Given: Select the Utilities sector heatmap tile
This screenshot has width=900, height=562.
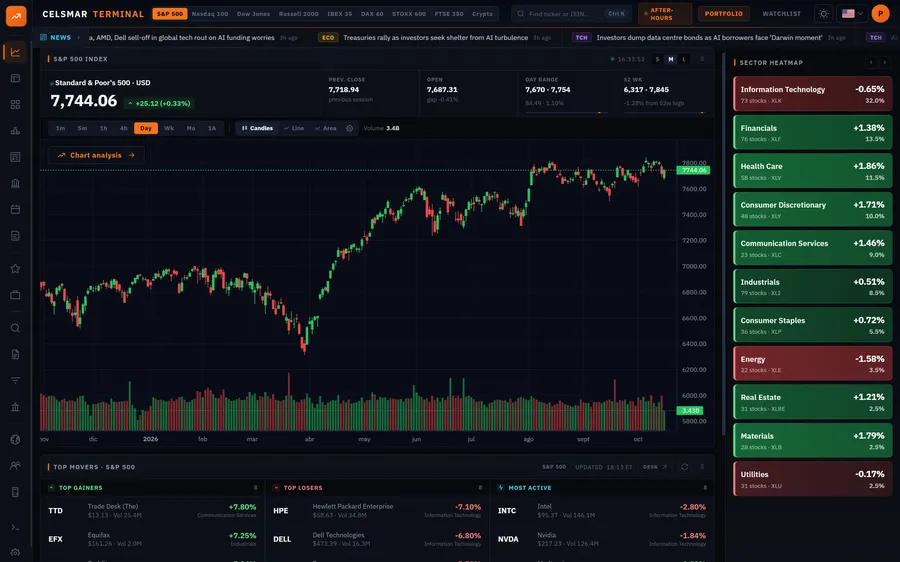Looking at the screenshot, I should coord(813,479).
